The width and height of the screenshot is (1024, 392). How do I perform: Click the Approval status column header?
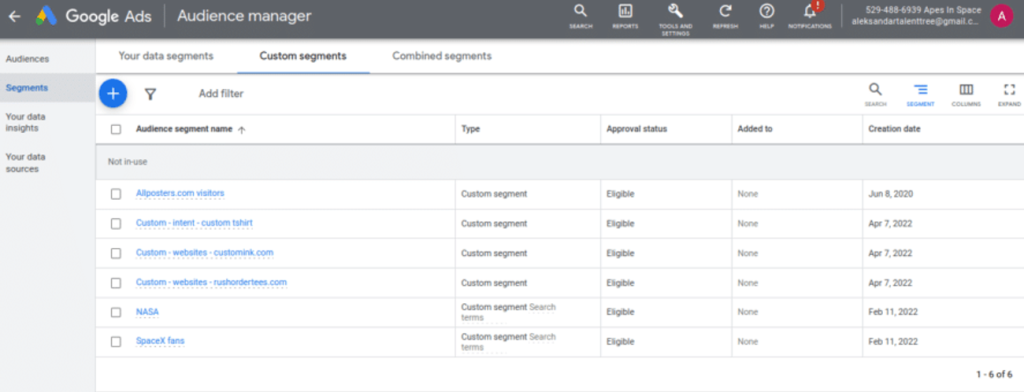point(636,129)
